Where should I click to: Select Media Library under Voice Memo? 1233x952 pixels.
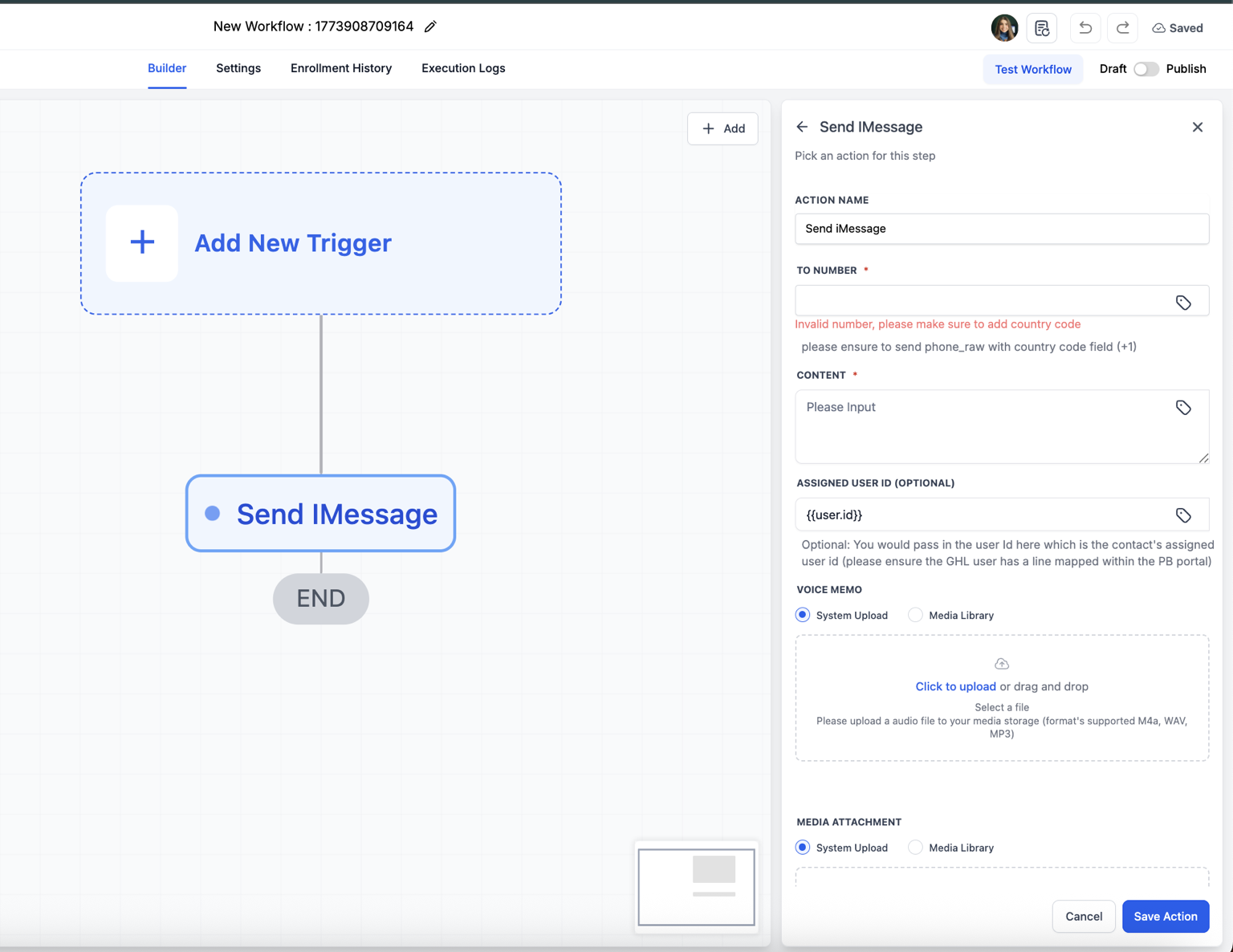tap(915, 615)
